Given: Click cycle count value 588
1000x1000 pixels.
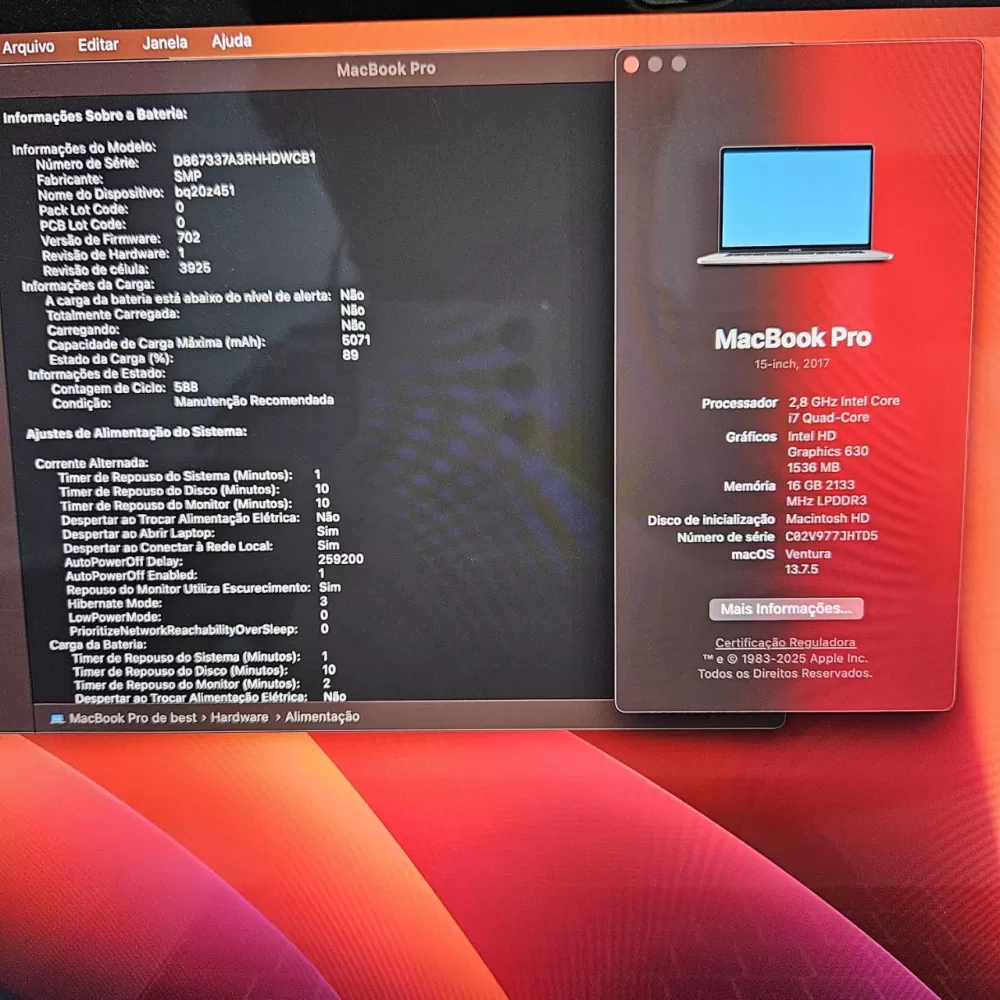Looking at the screenshot, I should (186, 387).
